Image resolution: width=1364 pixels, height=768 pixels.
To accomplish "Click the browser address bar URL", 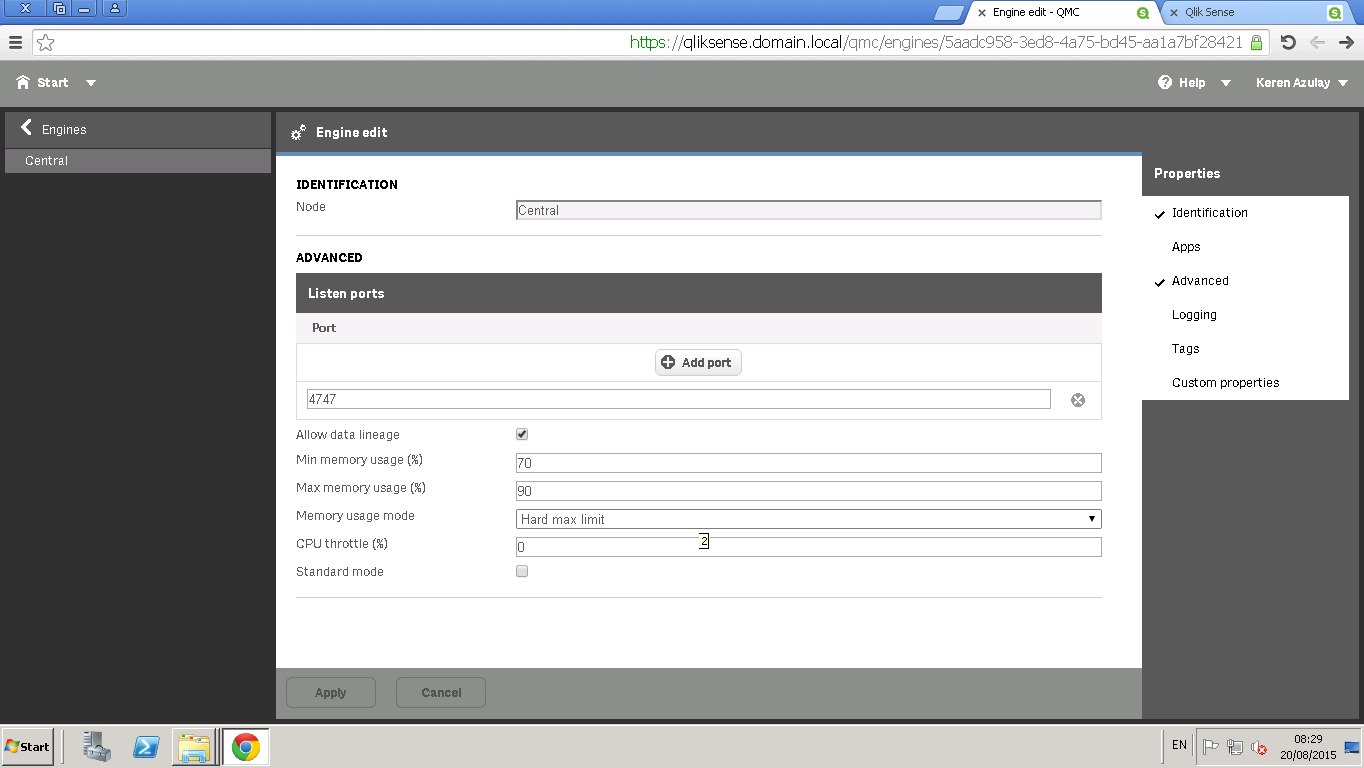I will pos(936,42).
